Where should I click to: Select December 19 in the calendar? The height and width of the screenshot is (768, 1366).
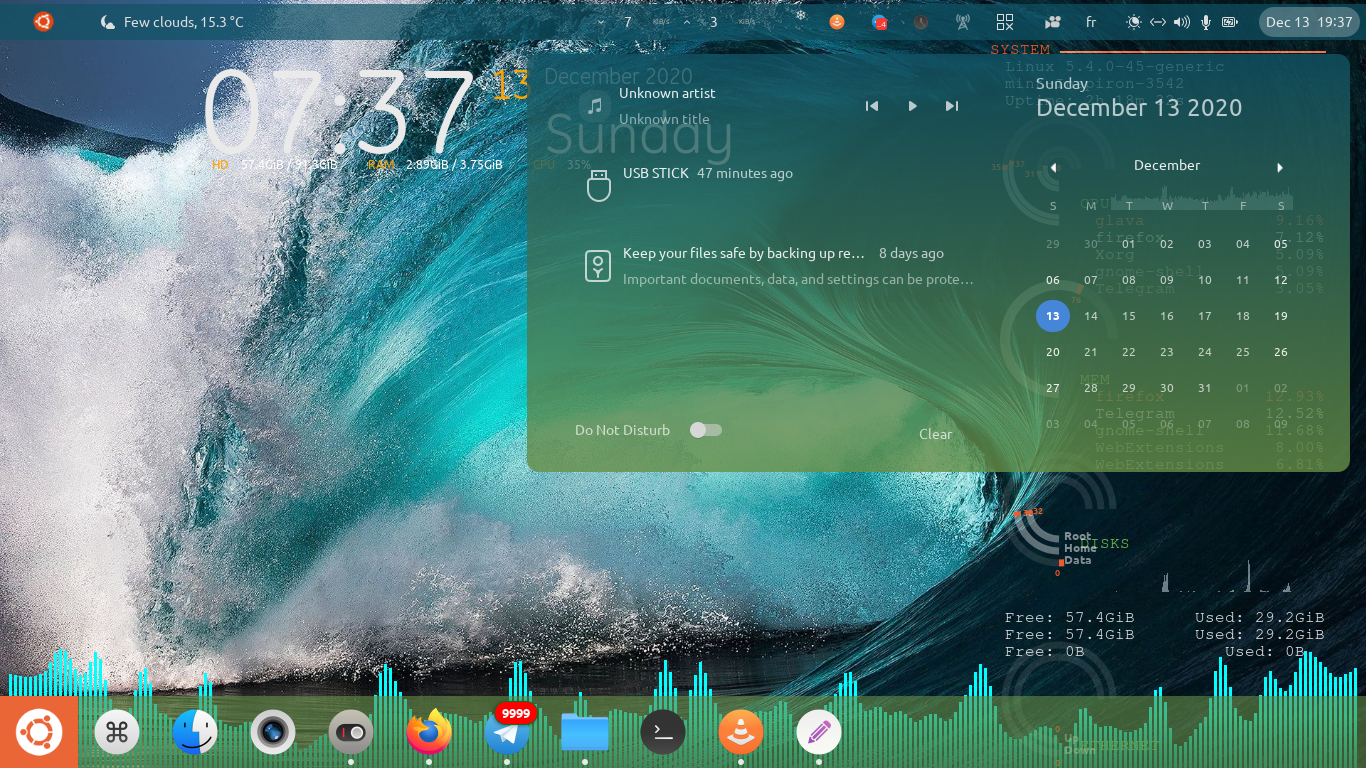click(x=1281, y=316)
